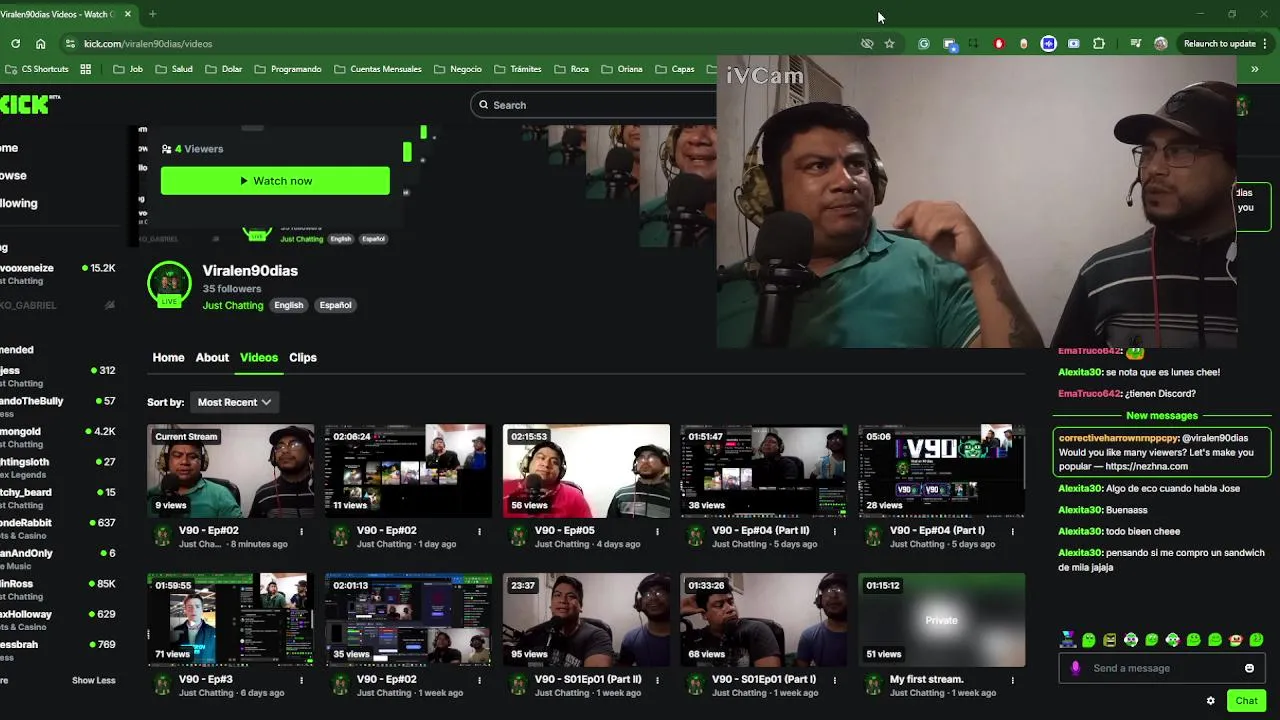Image resolution: width=1280 pixels, height=720 pixels.
Task: Click the Watch now button
Action: click(x=275, y=181)
